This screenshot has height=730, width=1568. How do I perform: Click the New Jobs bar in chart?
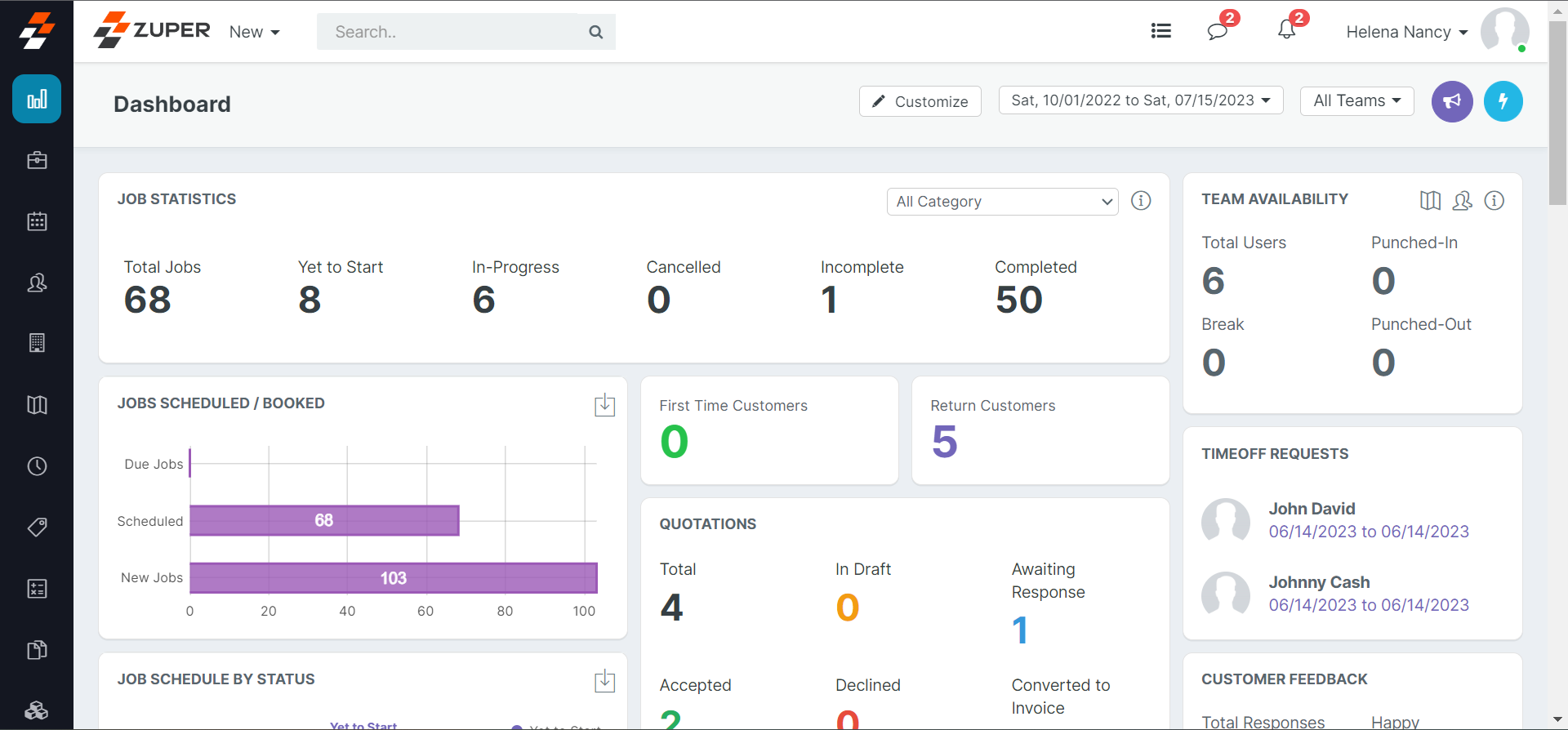[393, 578]
